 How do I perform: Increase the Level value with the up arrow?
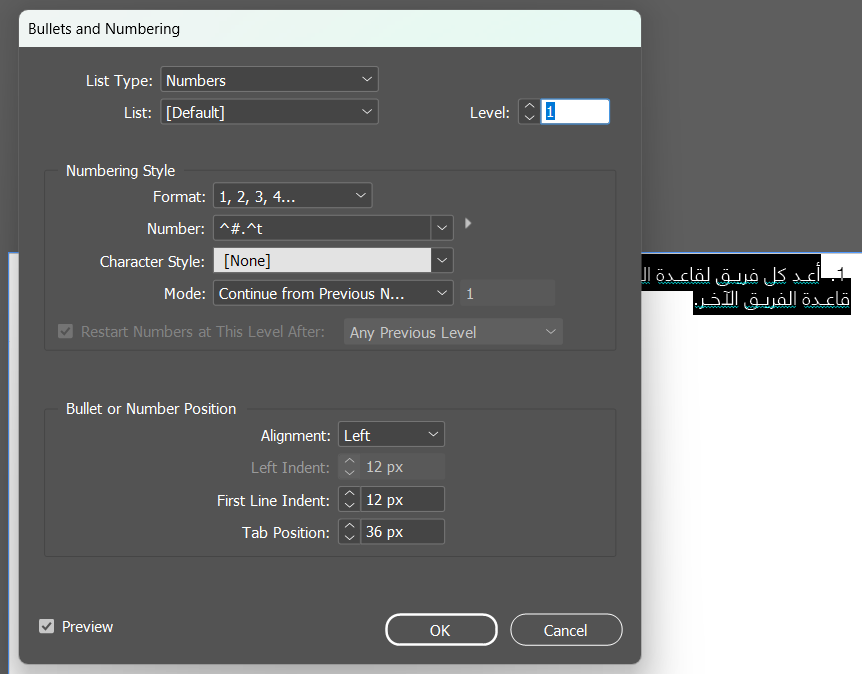529,106
